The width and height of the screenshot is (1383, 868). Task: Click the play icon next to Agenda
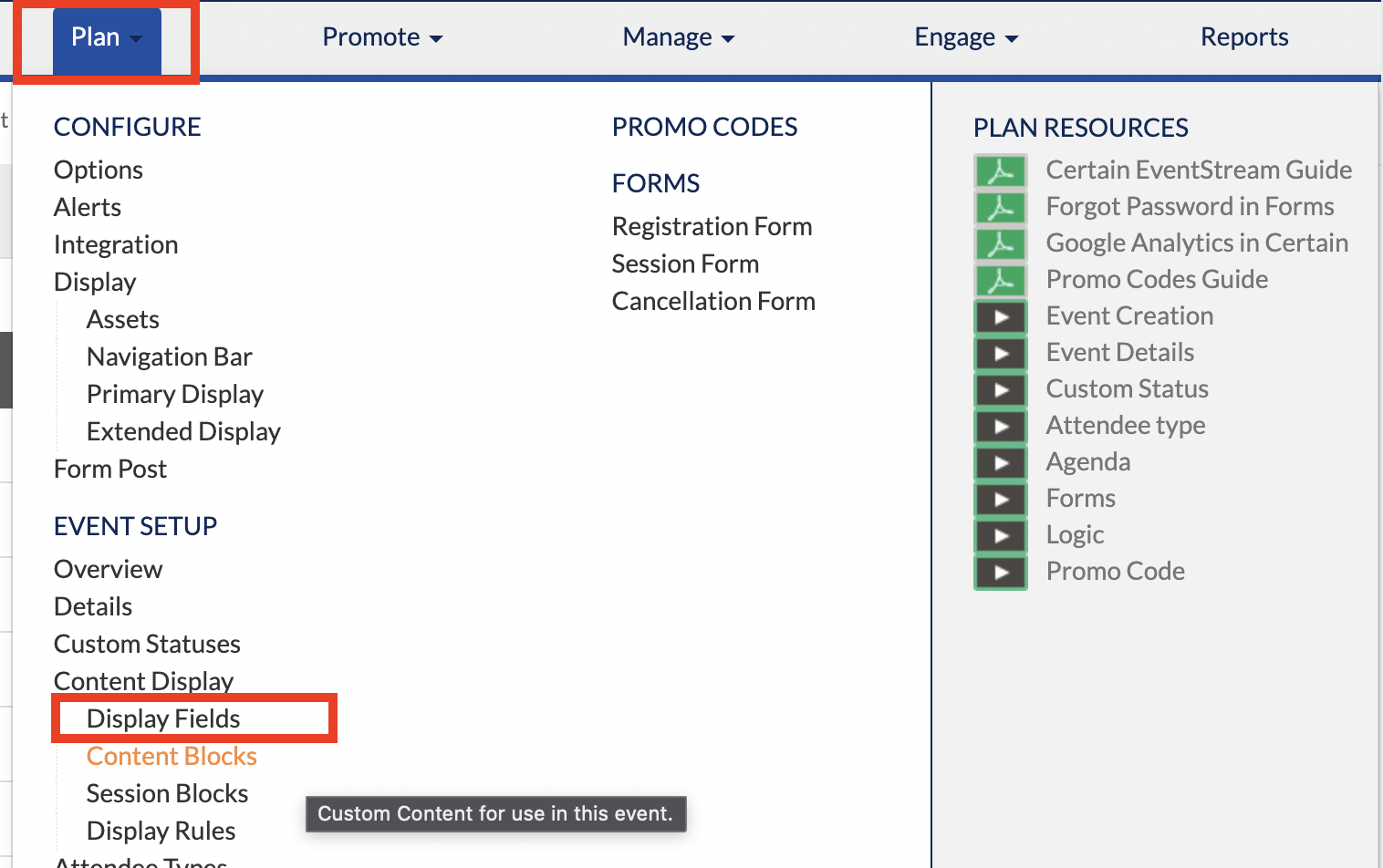1001,462
